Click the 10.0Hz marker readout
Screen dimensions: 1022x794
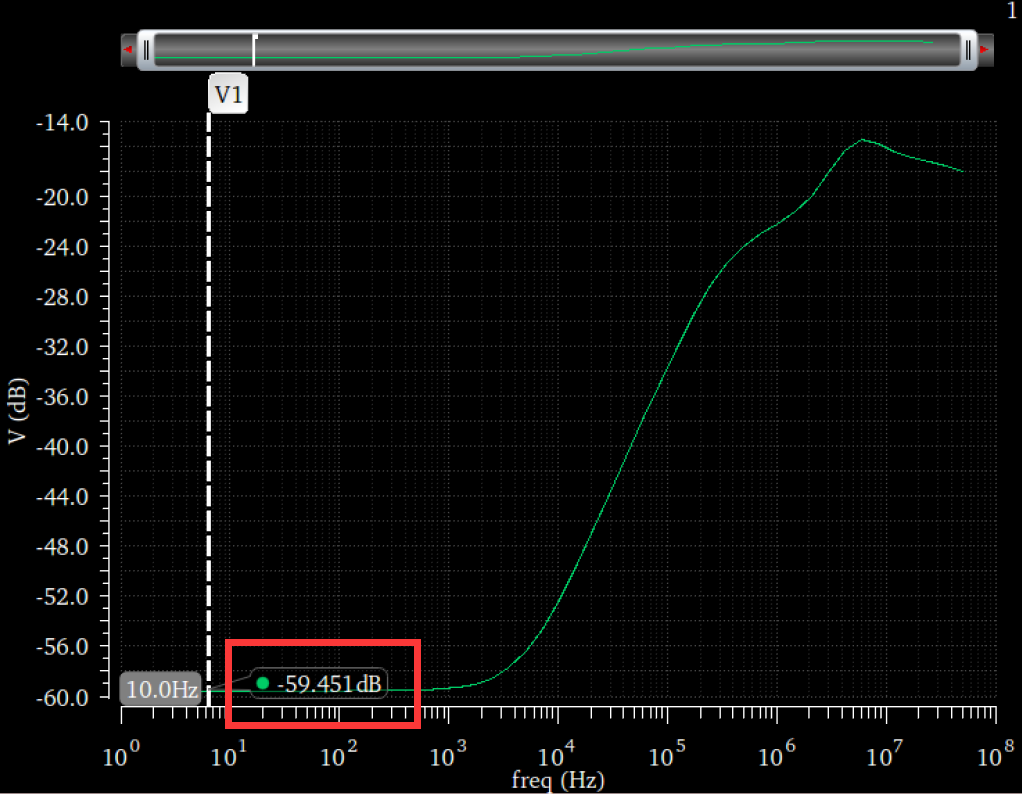(x=160, y=689)
